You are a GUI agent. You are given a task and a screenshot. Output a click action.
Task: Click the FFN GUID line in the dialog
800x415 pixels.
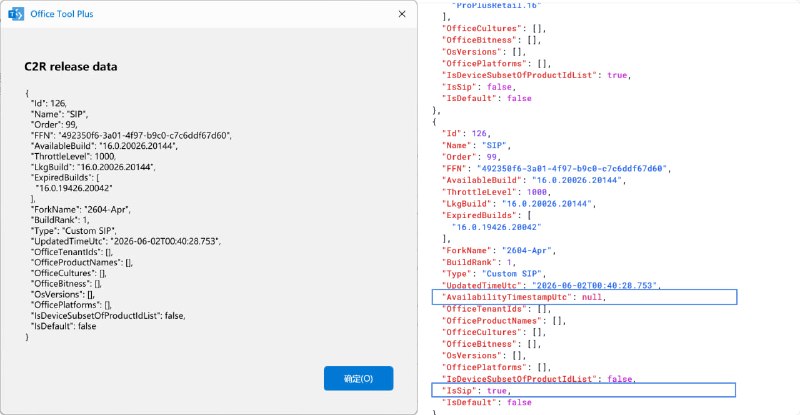[131, 135]
